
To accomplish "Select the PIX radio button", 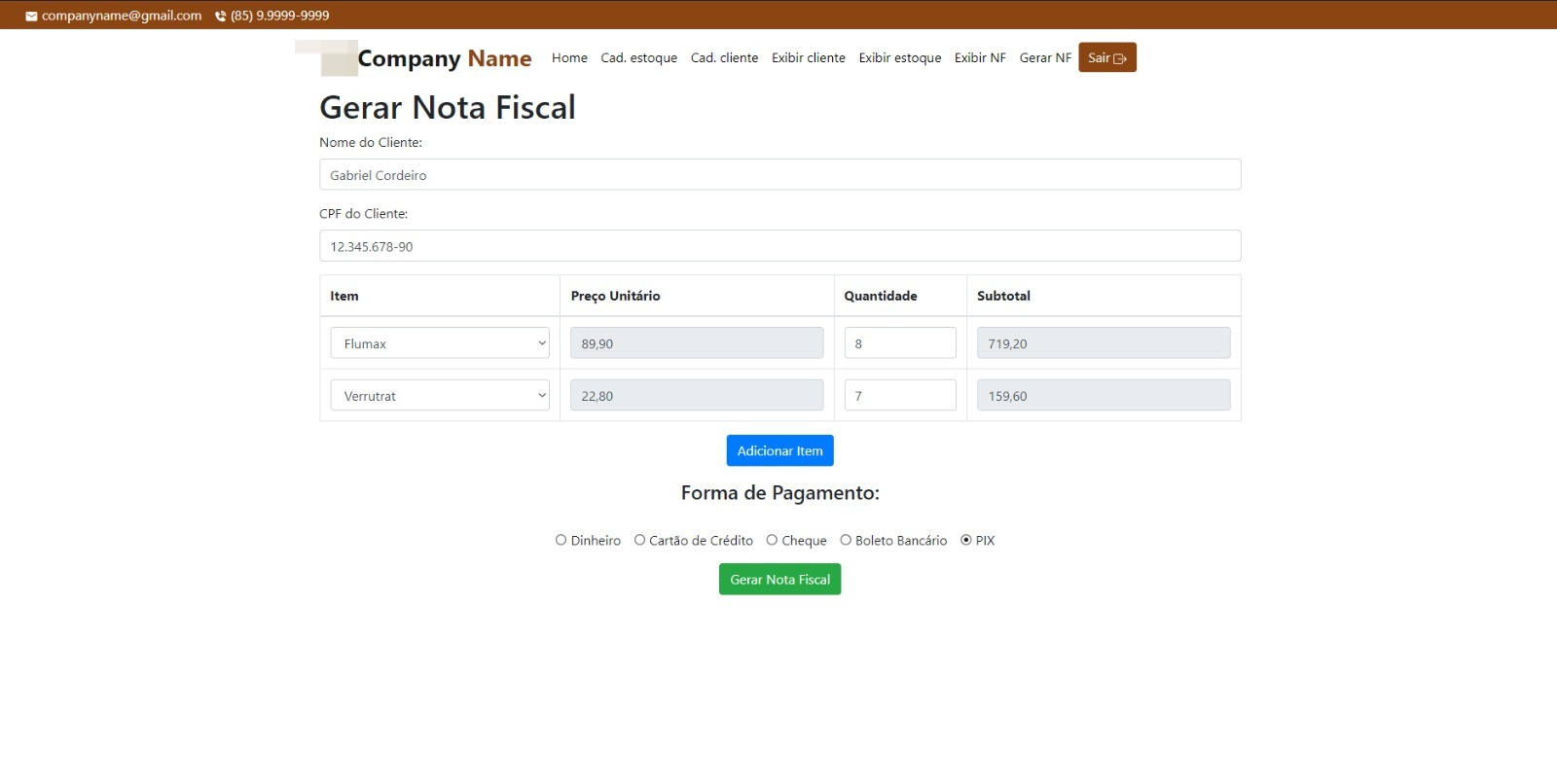I will click(x=966, y=541).
